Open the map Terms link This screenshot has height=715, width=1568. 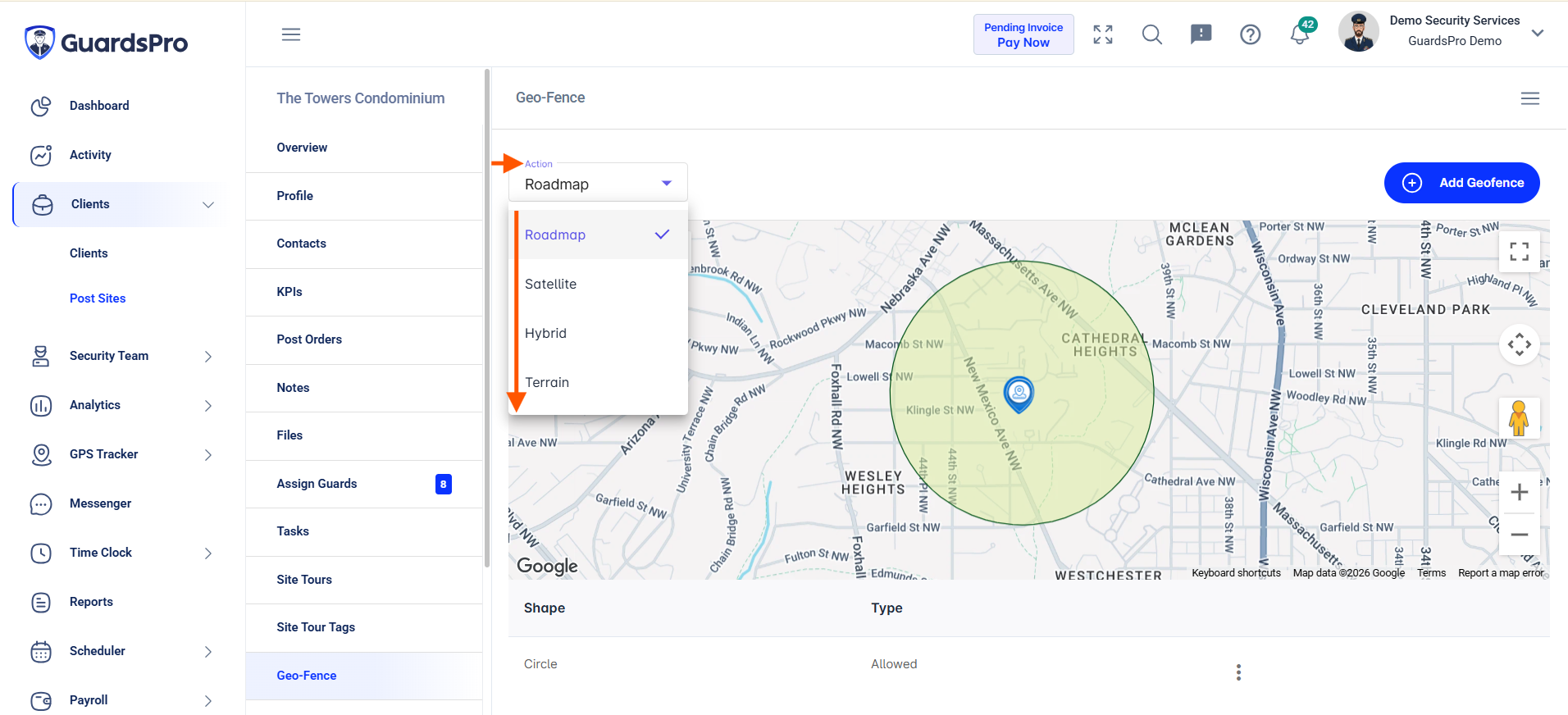coord(1431,573)
